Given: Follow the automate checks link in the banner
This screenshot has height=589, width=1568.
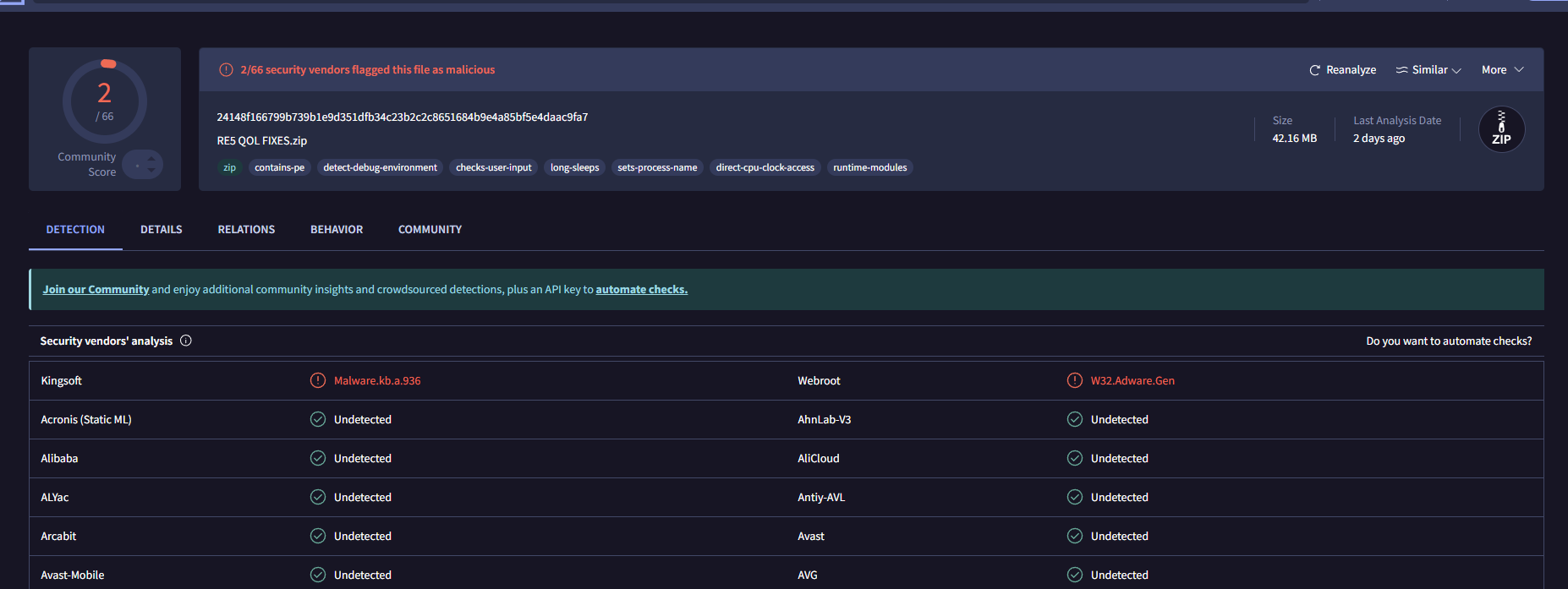Looking at the screenshot, I should coord(641,289).
